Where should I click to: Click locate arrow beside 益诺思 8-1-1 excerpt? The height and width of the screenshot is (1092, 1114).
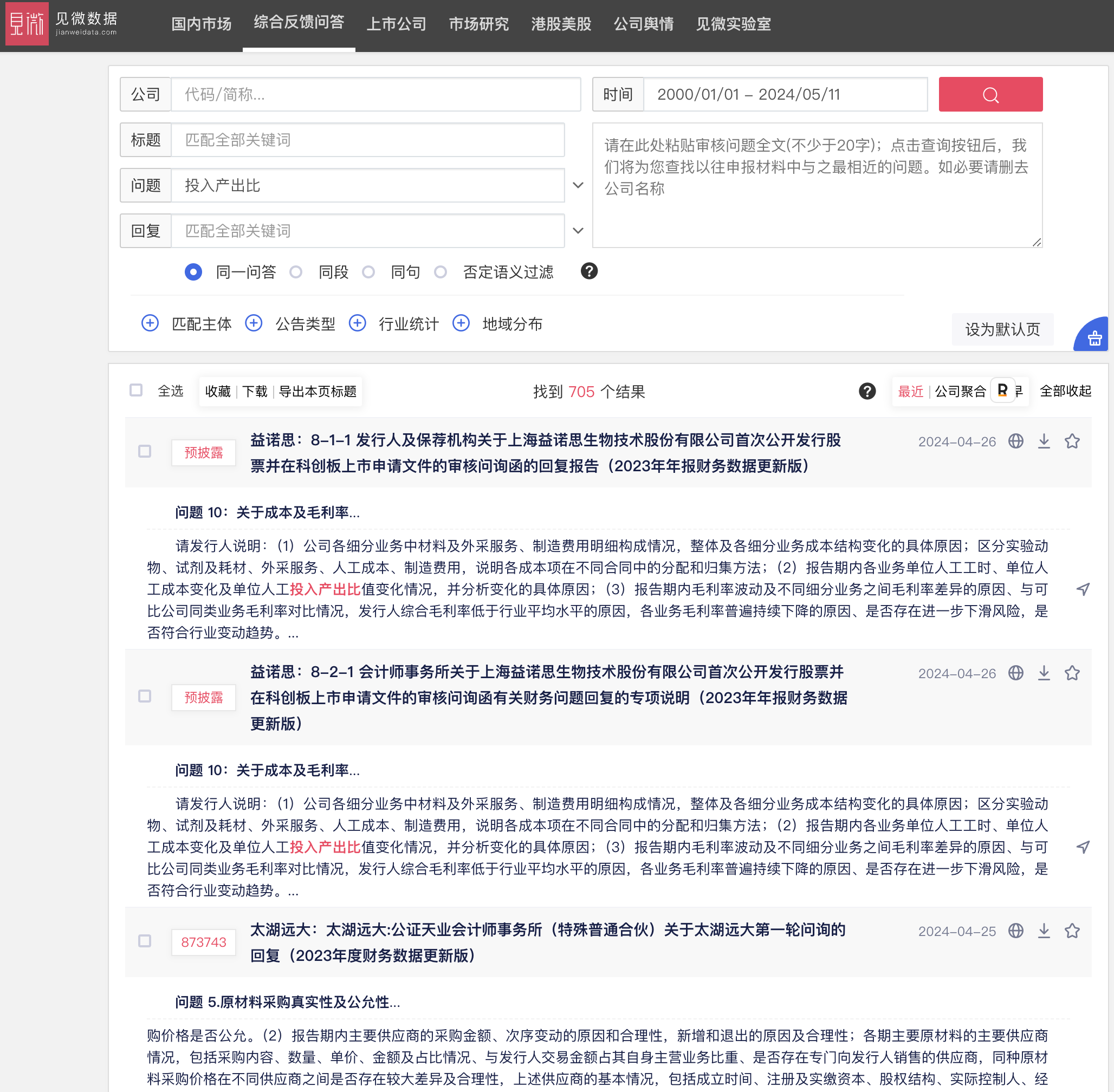[x=1083, y=589]
